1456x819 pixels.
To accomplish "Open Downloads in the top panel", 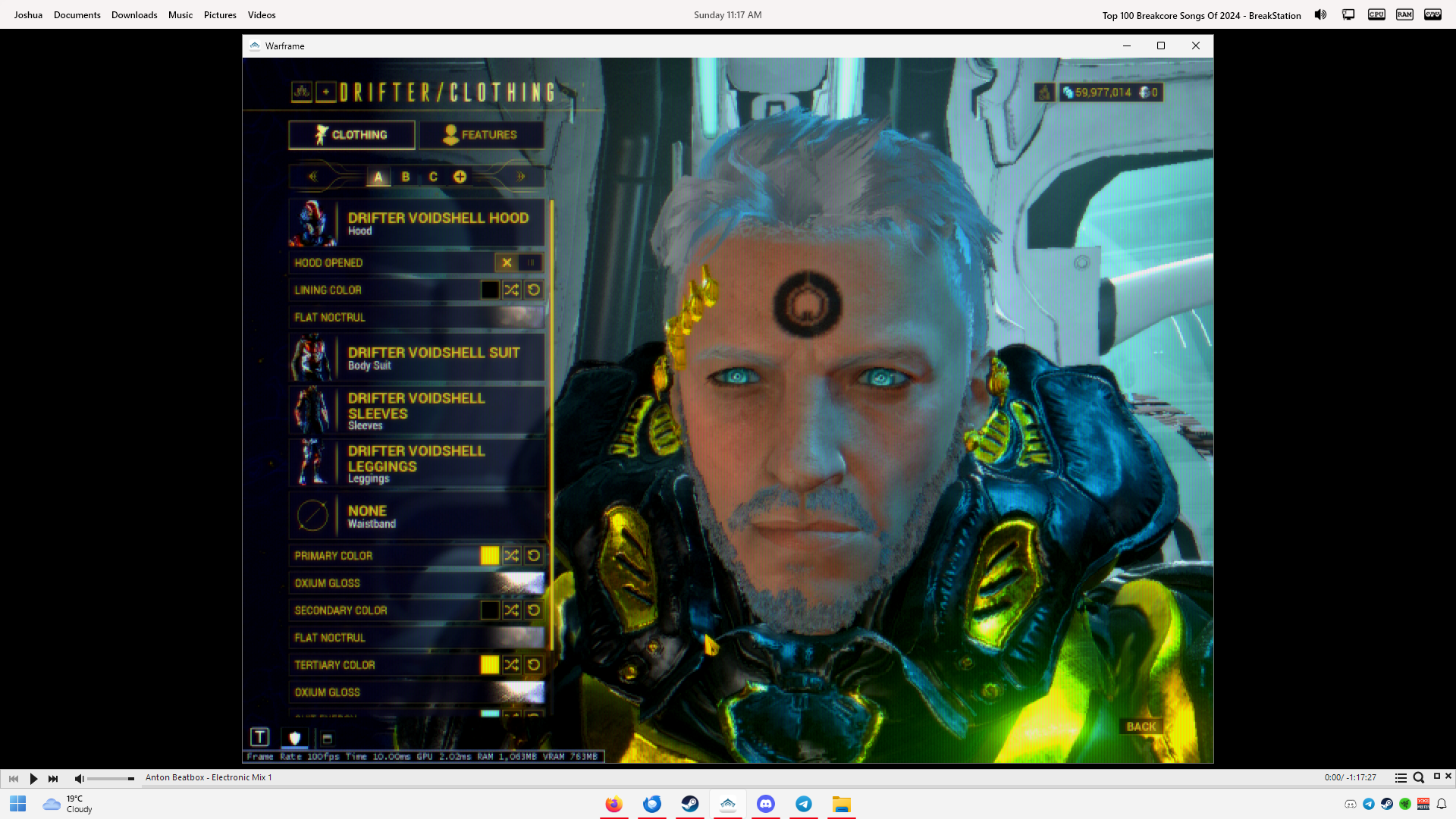I will tap(134, 14).
